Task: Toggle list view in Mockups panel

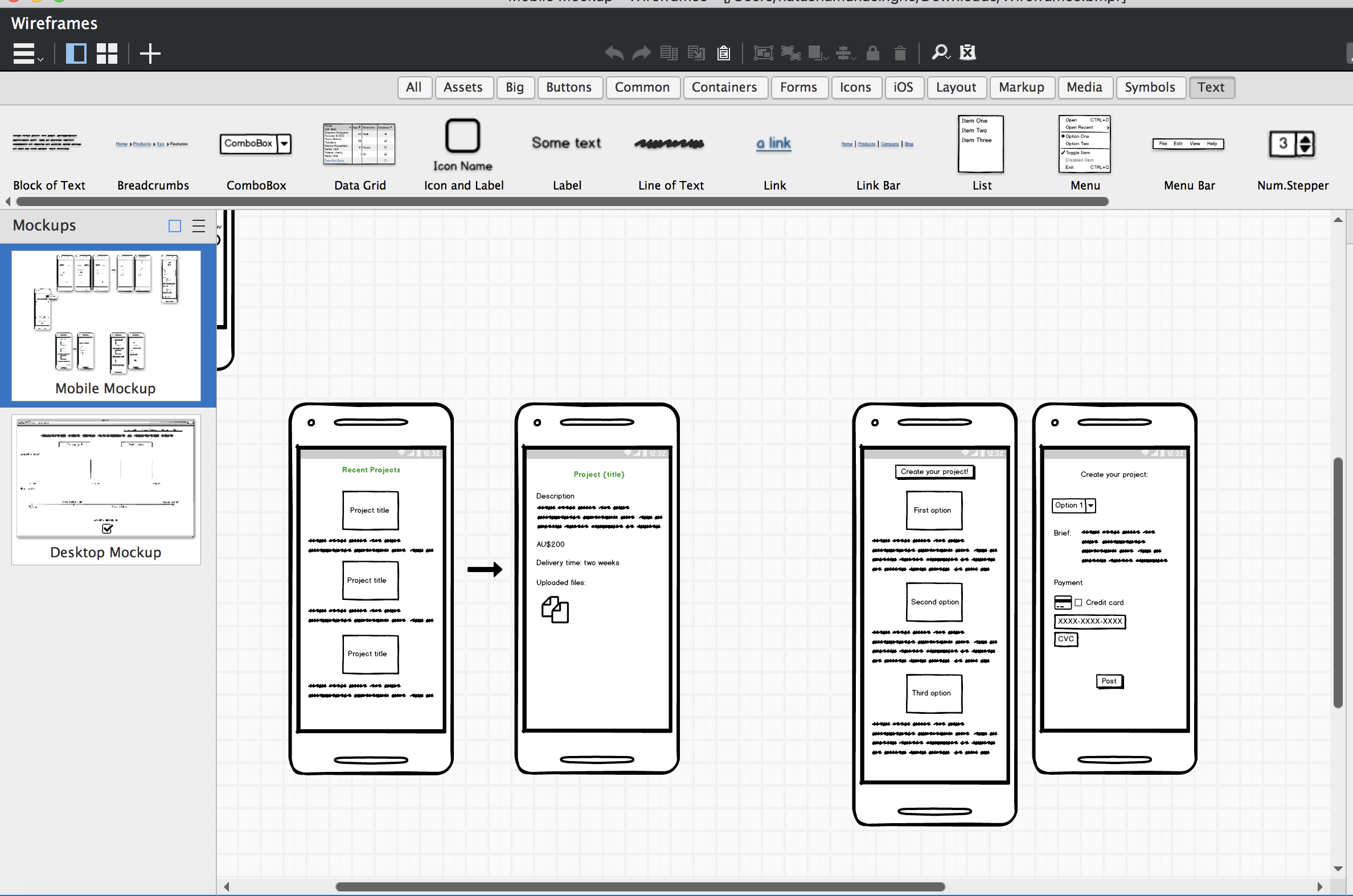Action: (198, 226)
